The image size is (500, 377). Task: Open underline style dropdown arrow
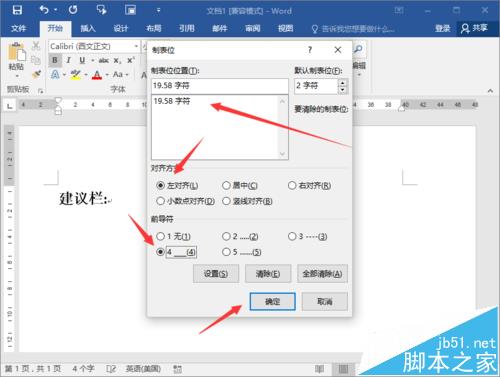(92, 61)
